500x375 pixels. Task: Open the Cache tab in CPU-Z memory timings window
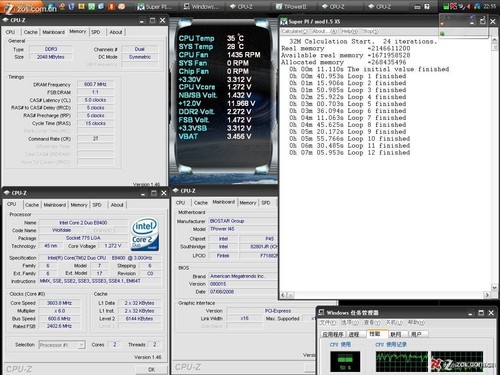click(31, 32)
